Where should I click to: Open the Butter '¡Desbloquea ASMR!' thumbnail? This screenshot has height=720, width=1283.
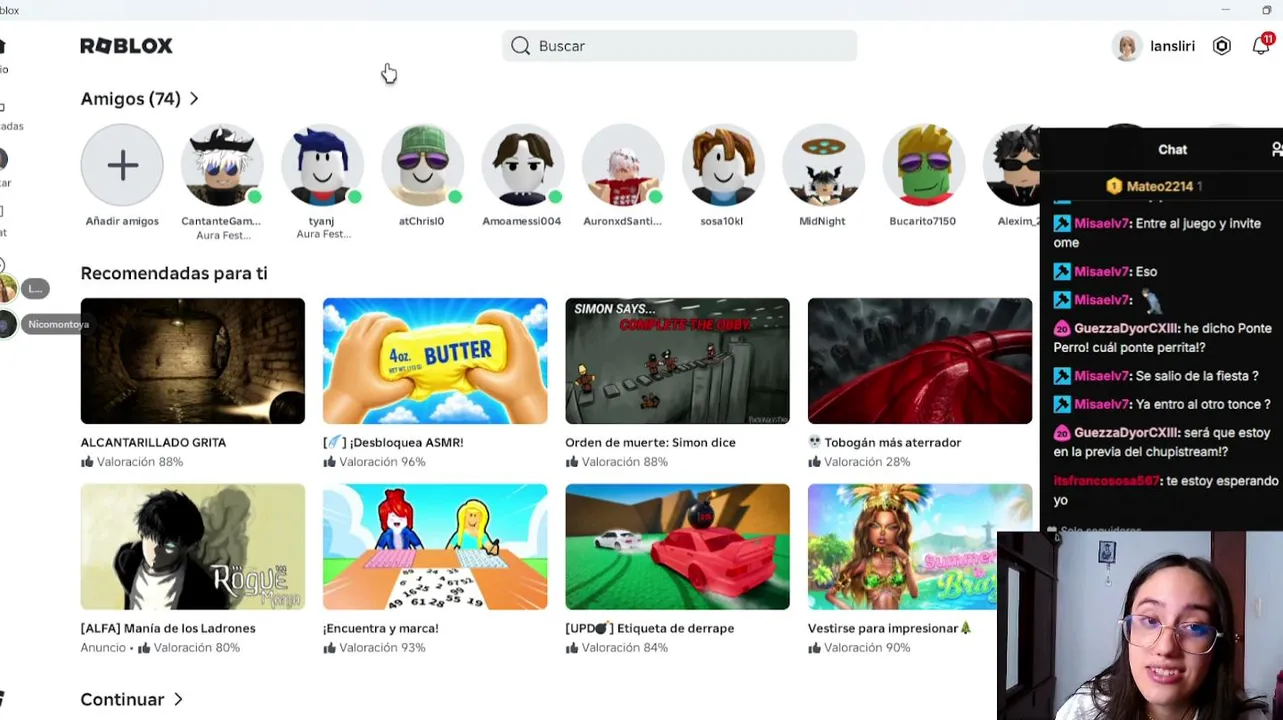(435, 361)
